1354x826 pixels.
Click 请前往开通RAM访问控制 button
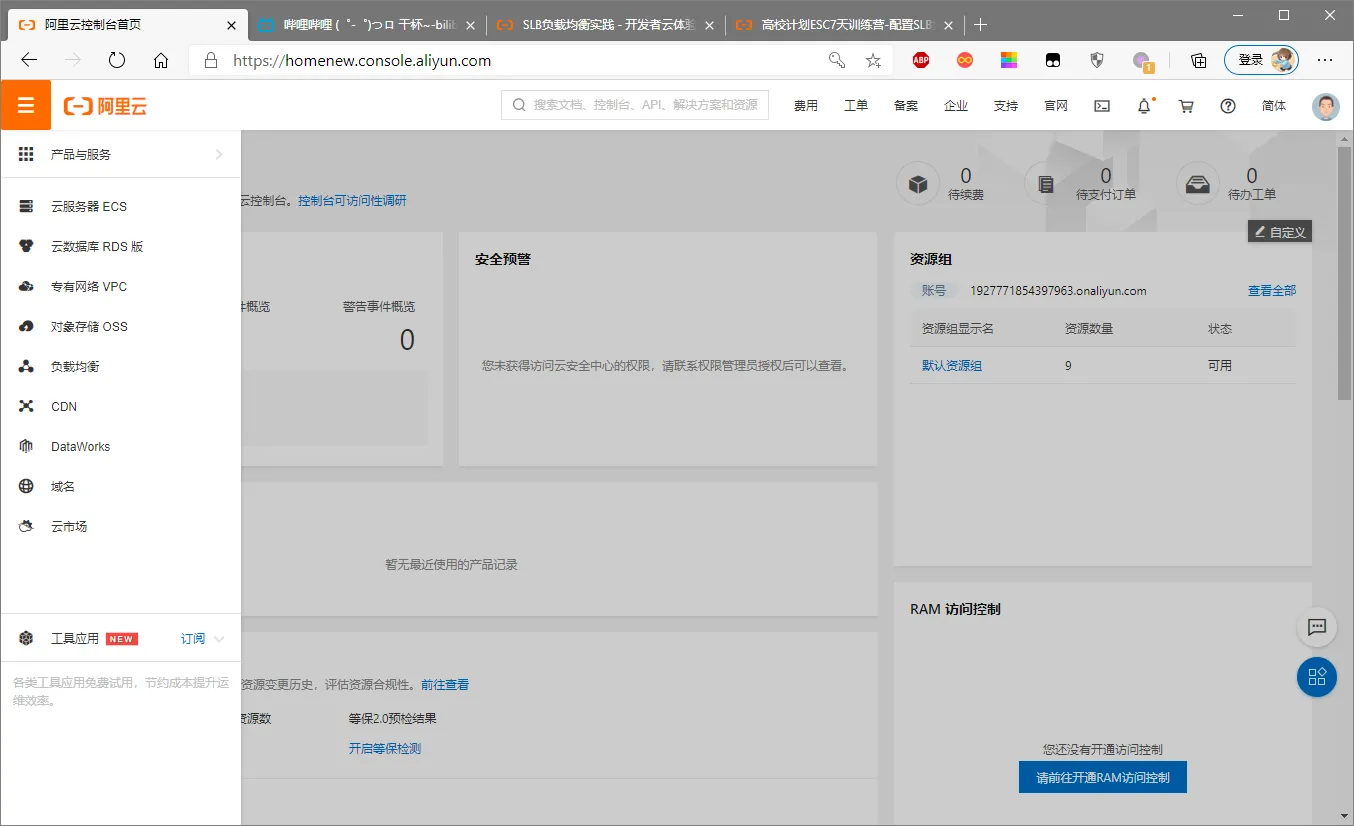click(1103, 777)
